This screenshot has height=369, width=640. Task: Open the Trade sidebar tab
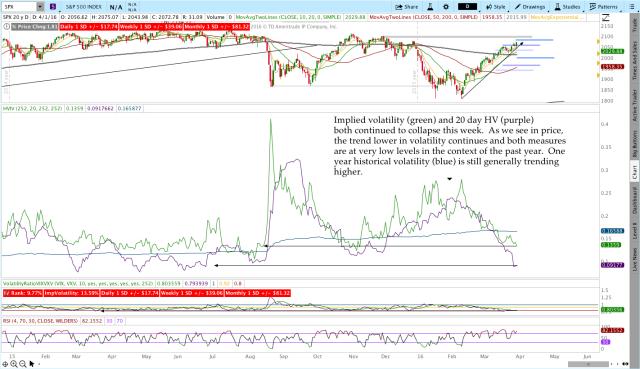(635, 26)
